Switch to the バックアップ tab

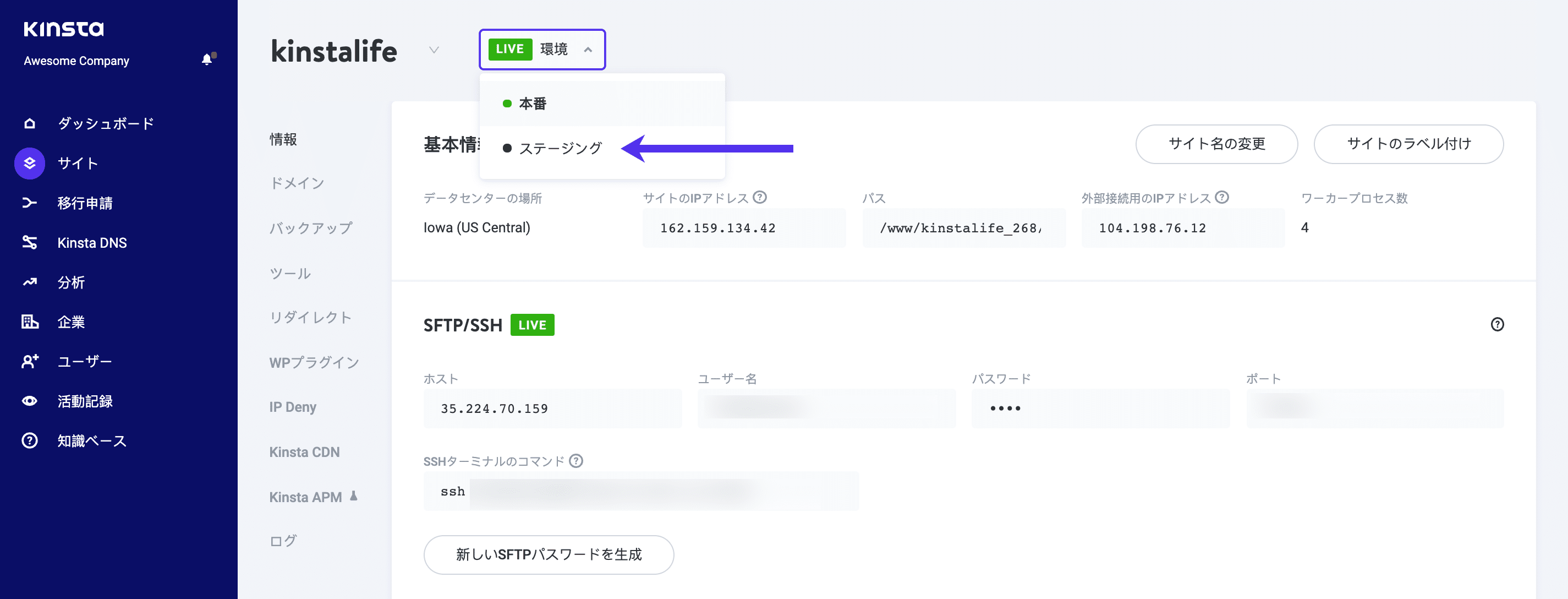(x=310, y=228)
